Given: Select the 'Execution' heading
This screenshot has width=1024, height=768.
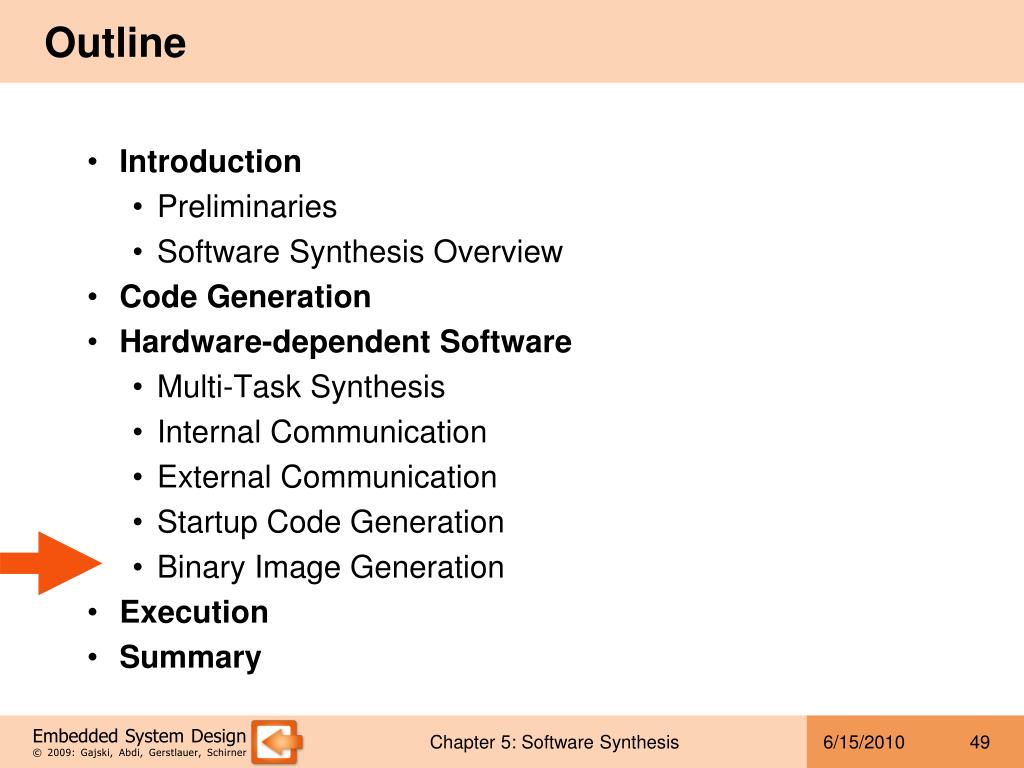Looking at the screenshot, I should tap(194, 612).
